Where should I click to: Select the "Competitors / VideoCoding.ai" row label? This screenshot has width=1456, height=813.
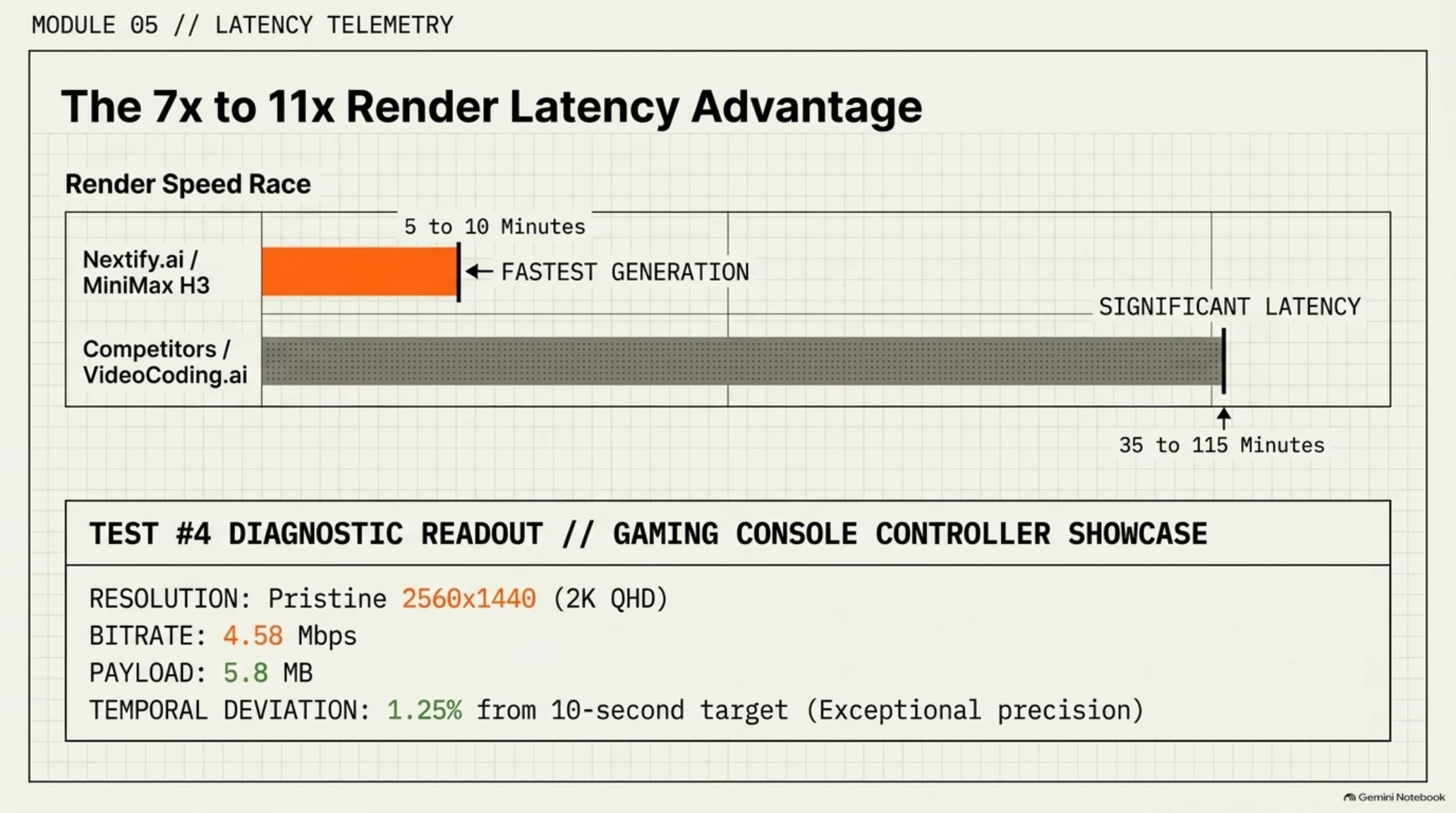click(x=165, y=362)
